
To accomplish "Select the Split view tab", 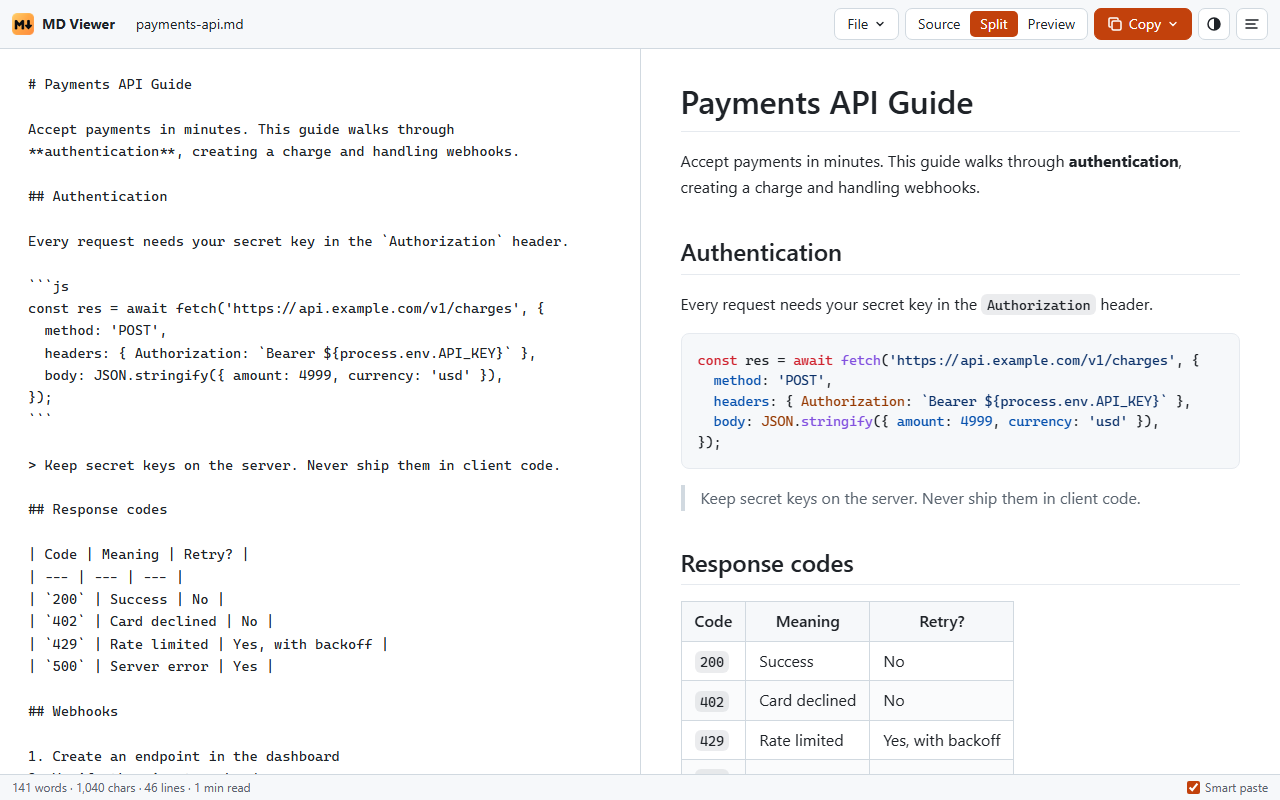I will (994, 24).
